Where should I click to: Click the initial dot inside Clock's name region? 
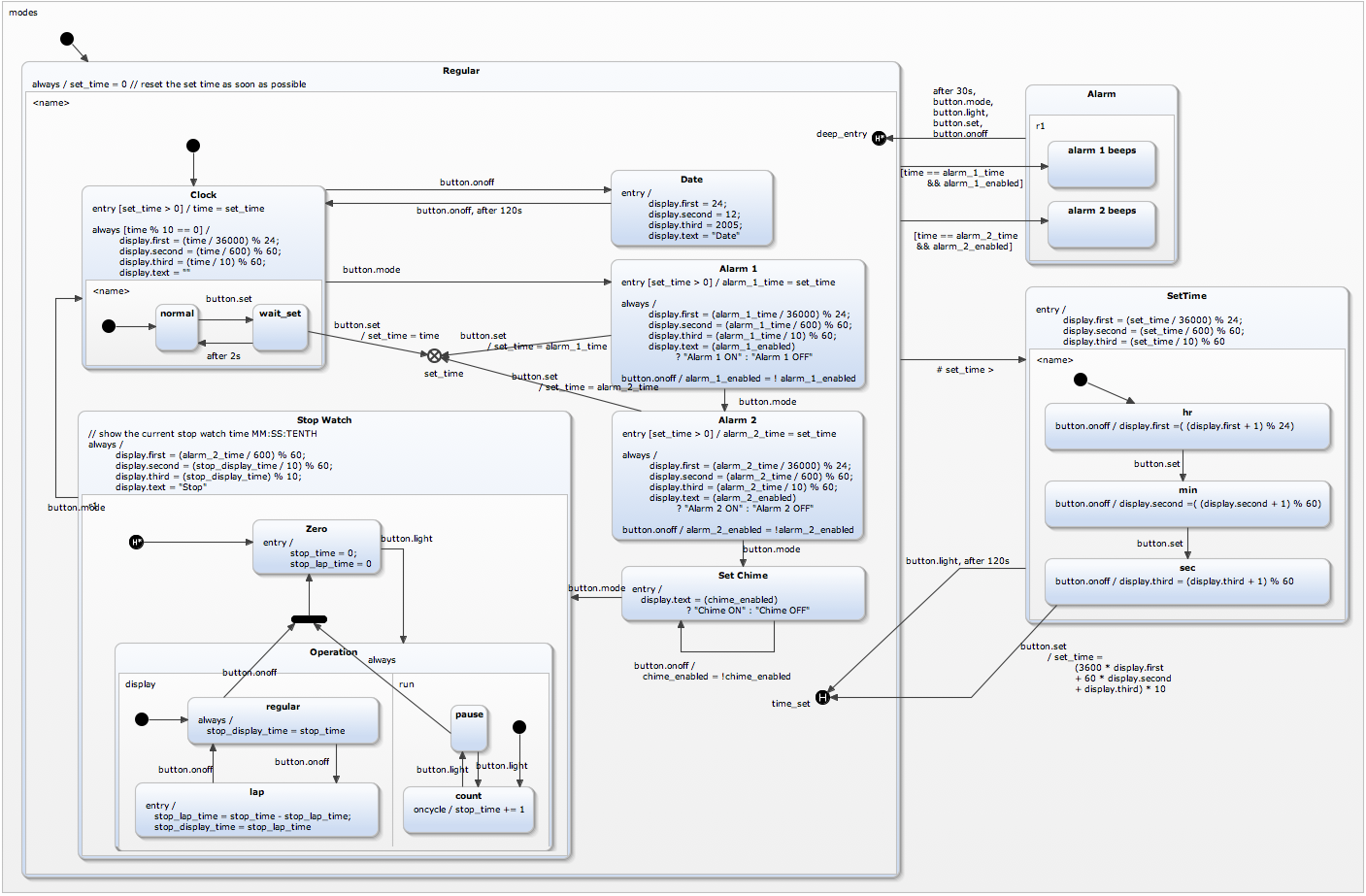[109, 326]
